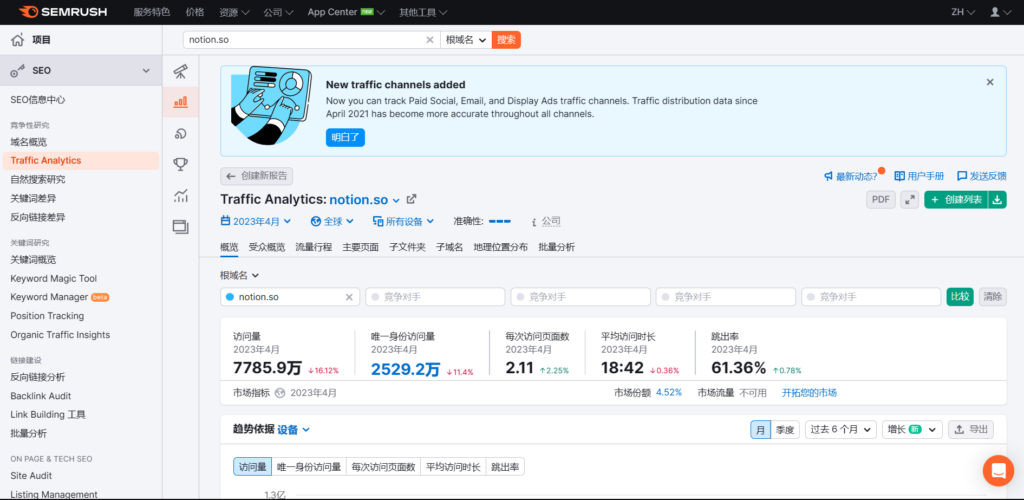Export report with PDF button

pos(881,200)
